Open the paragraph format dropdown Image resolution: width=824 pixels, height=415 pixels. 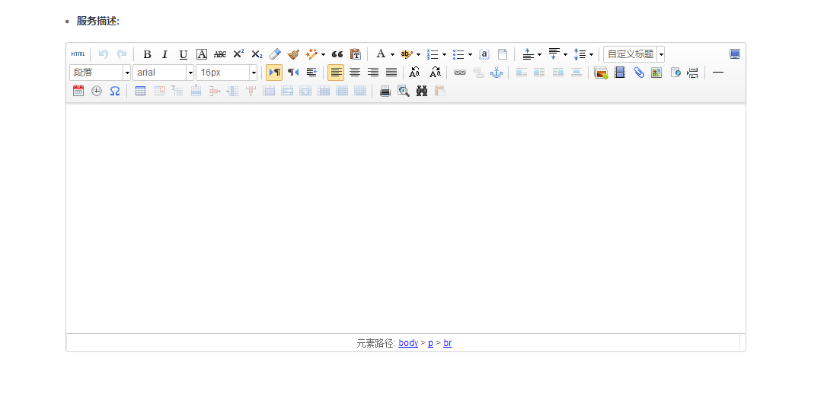coord(100,72)
